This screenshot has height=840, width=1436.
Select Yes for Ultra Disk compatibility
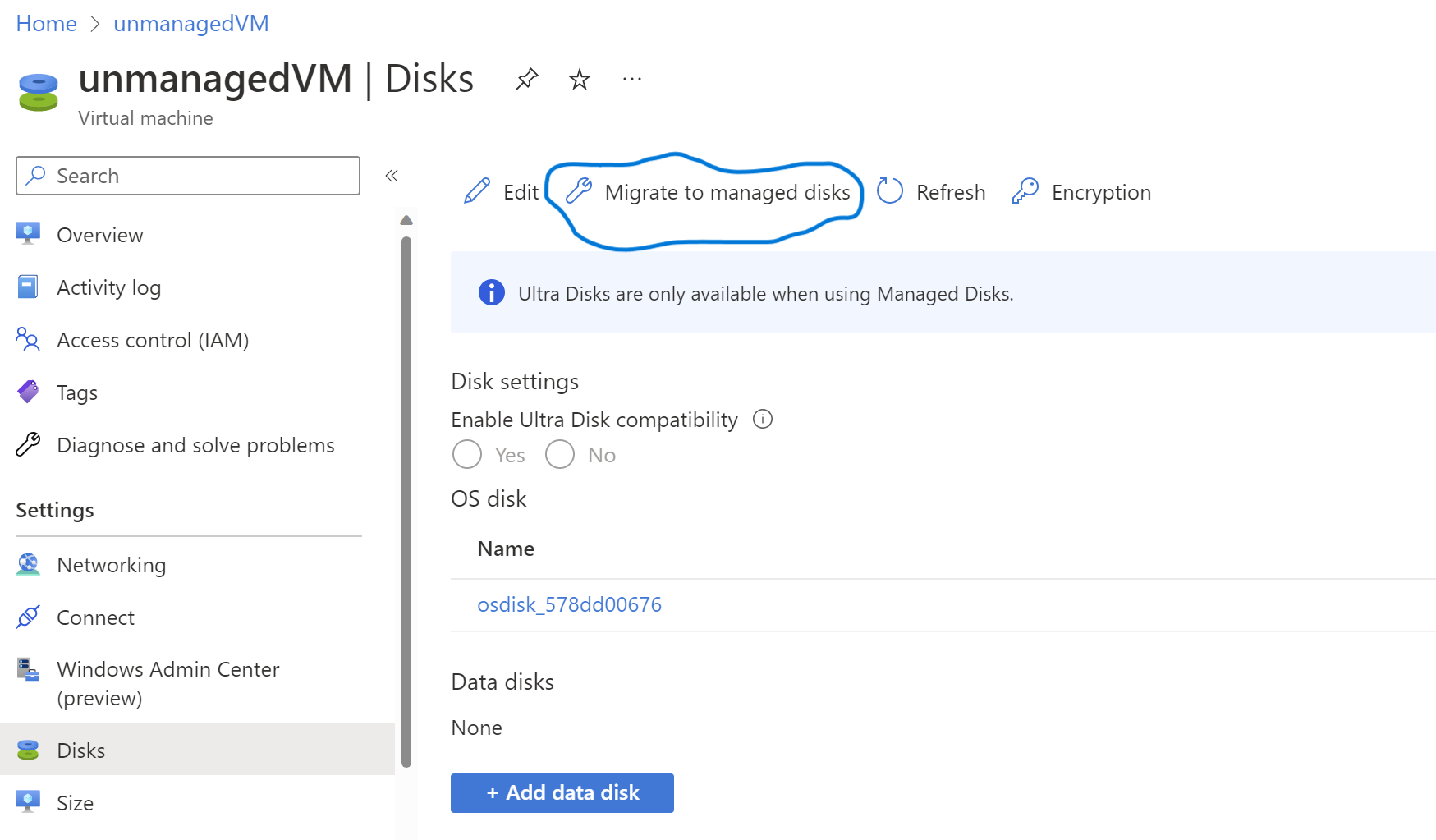click(x=466, y=454)
